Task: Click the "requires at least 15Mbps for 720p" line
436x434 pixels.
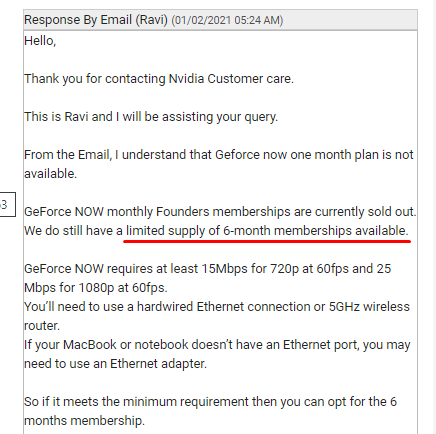Action: point(207,269)
